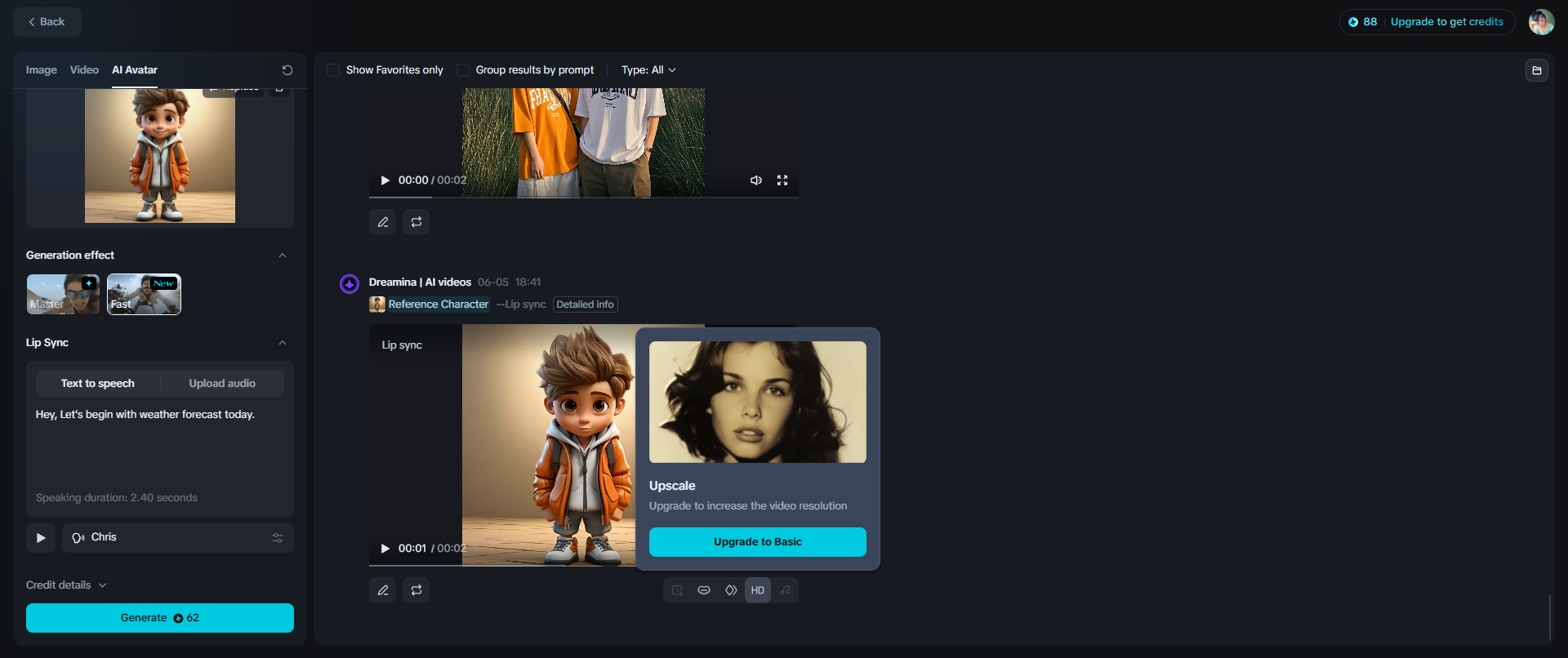Open the assets folder icon
Screen dimensions: 1568x658
coord(1536,70)
